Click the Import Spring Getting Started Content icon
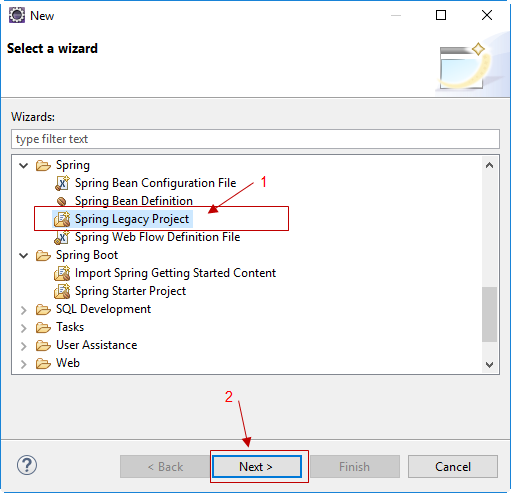 click(62, 273)
